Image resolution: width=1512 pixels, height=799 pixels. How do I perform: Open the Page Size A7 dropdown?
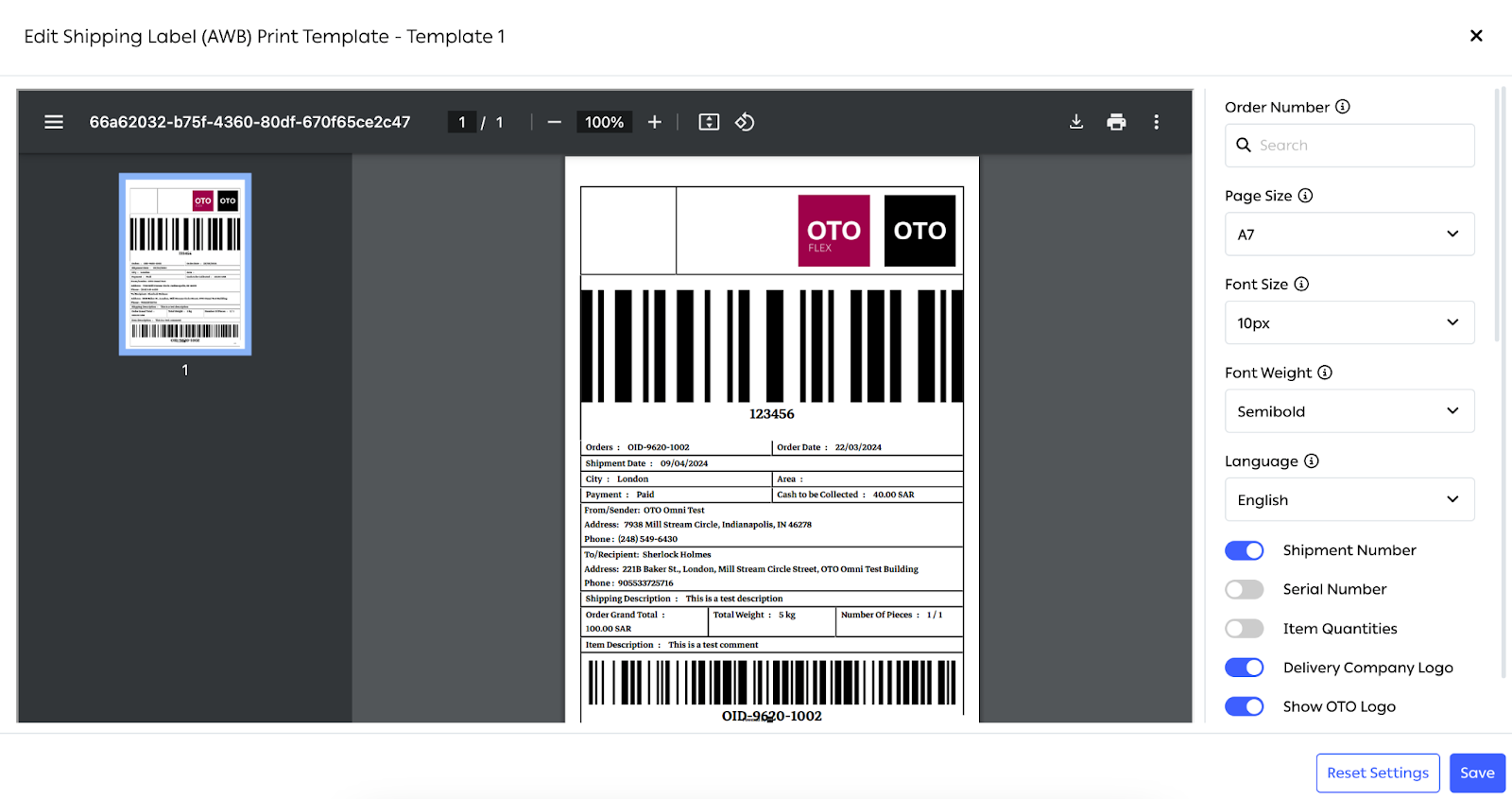(x=1349, y=234)
